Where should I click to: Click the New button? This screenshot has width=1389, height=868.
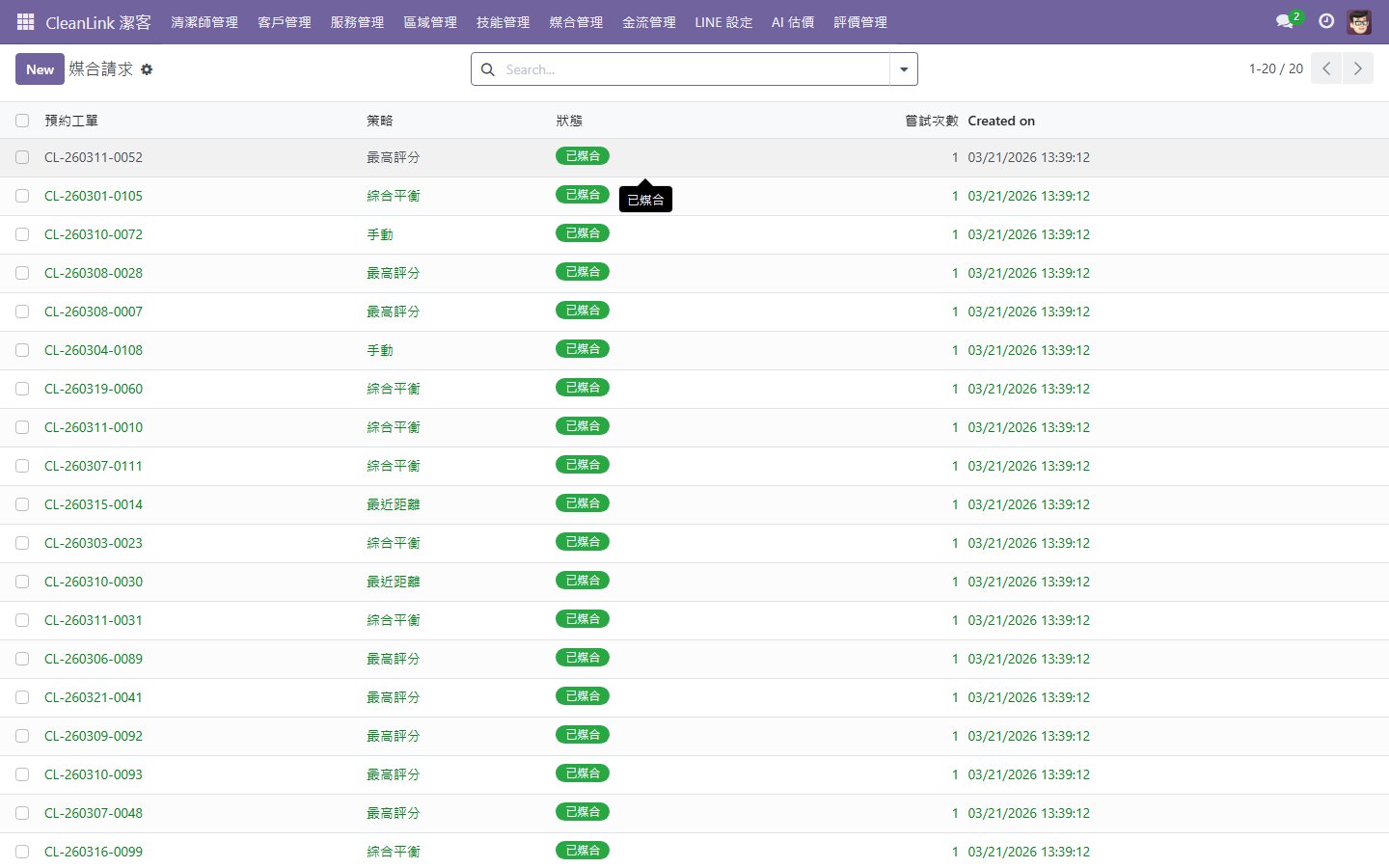[40, 69]
